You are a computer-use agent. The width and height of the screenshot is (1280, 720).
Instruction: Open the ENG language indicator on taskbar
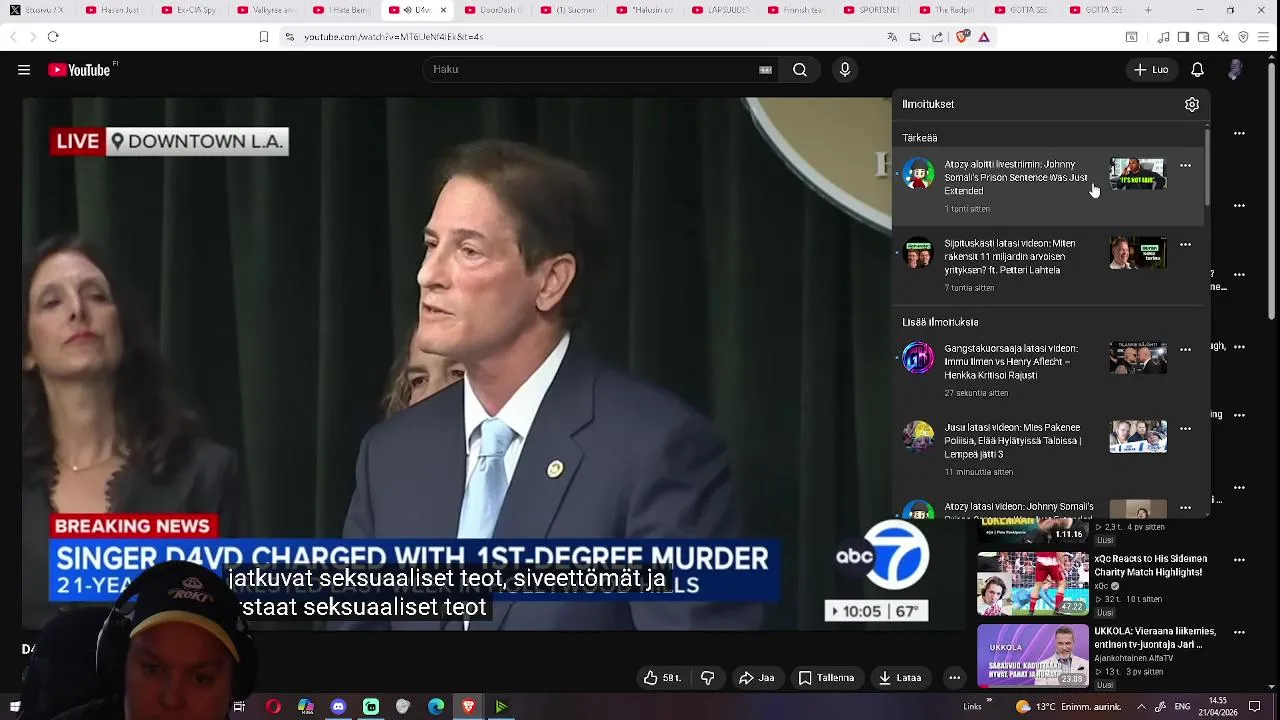tap(1182, 707)
